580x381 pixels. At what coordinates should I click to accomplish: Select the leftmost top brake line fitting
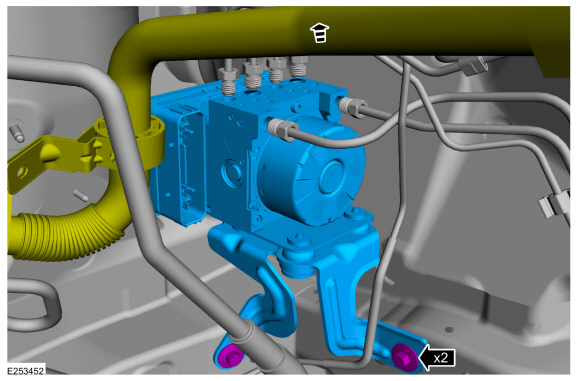point(227,81)
